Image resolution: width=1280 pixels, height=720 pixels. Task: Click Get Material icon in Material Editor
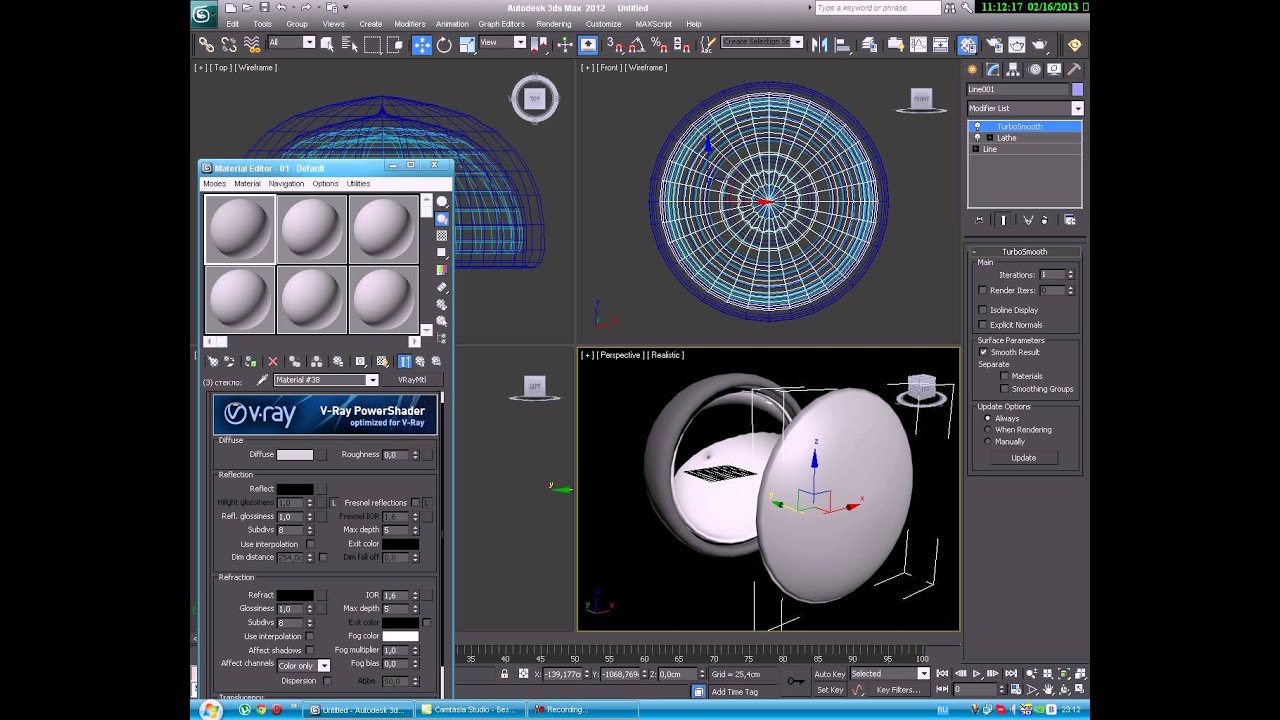213,362
